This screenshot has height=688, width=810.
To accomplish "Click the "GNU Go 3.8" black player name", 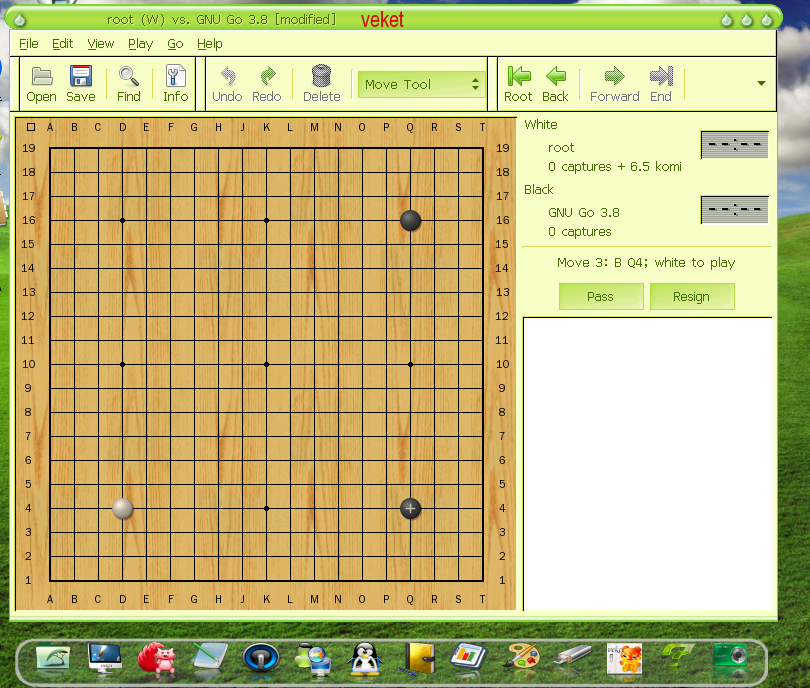I will point(584,213).
